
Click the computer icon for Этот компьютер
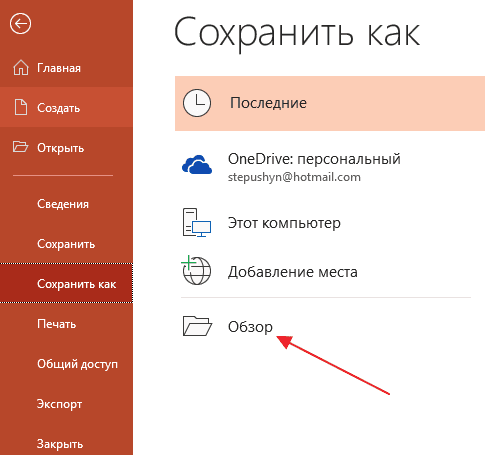[x=197, y=222]
